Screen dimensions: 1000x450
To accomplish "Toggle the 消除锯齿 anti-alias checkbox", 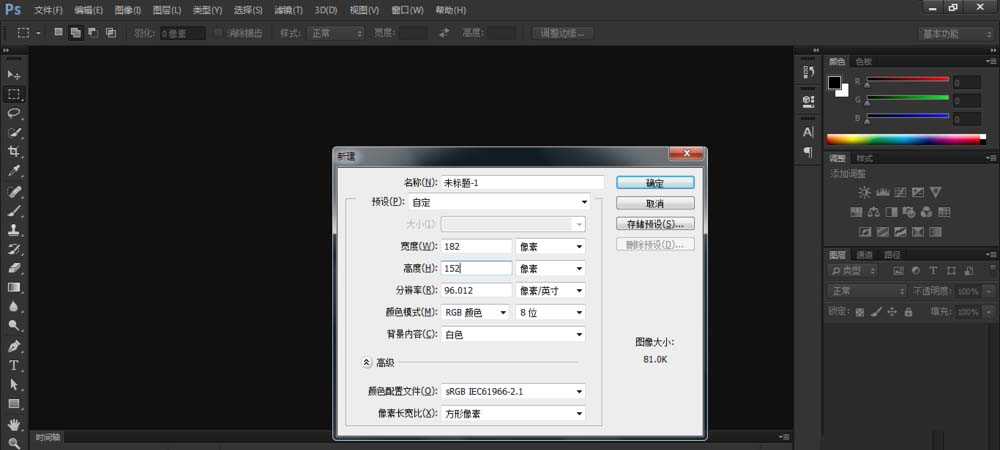I will pos(218,33).
